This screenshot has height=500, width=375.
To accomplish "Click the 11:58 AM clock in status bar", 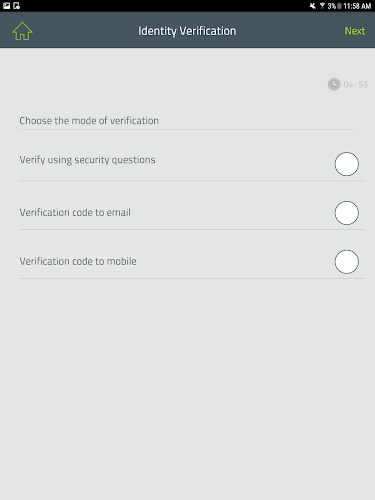I will click(x=357, y=6).
